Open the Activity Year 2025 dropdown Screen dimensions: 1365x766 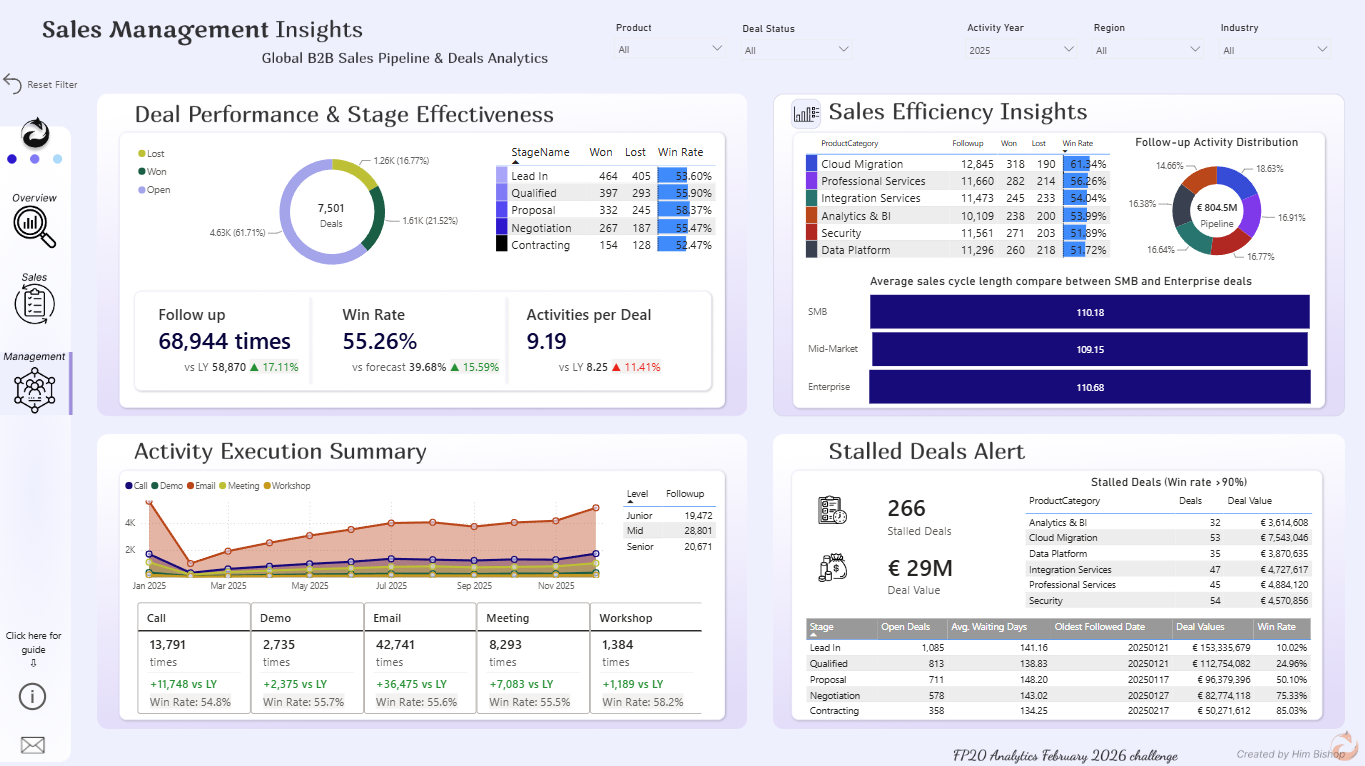point(1022,50)
